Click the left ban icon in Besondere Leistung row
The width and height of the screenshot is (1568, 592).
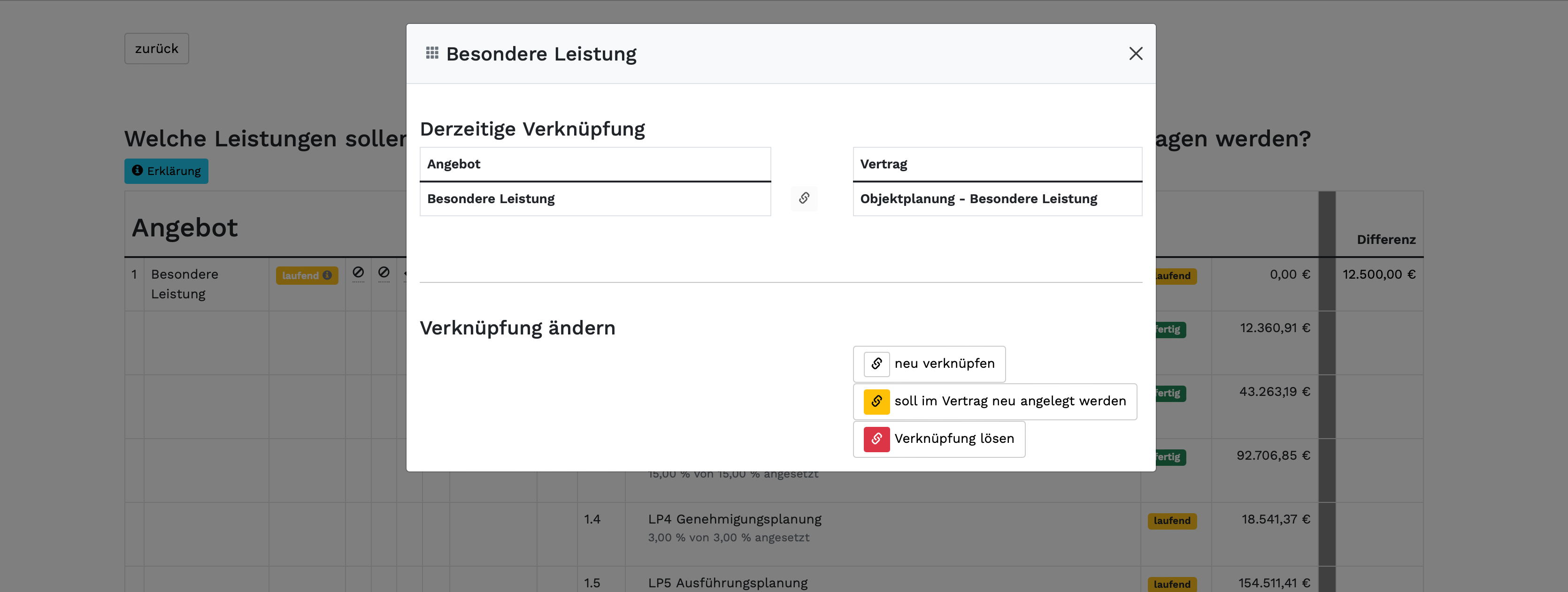coord(358,273)
